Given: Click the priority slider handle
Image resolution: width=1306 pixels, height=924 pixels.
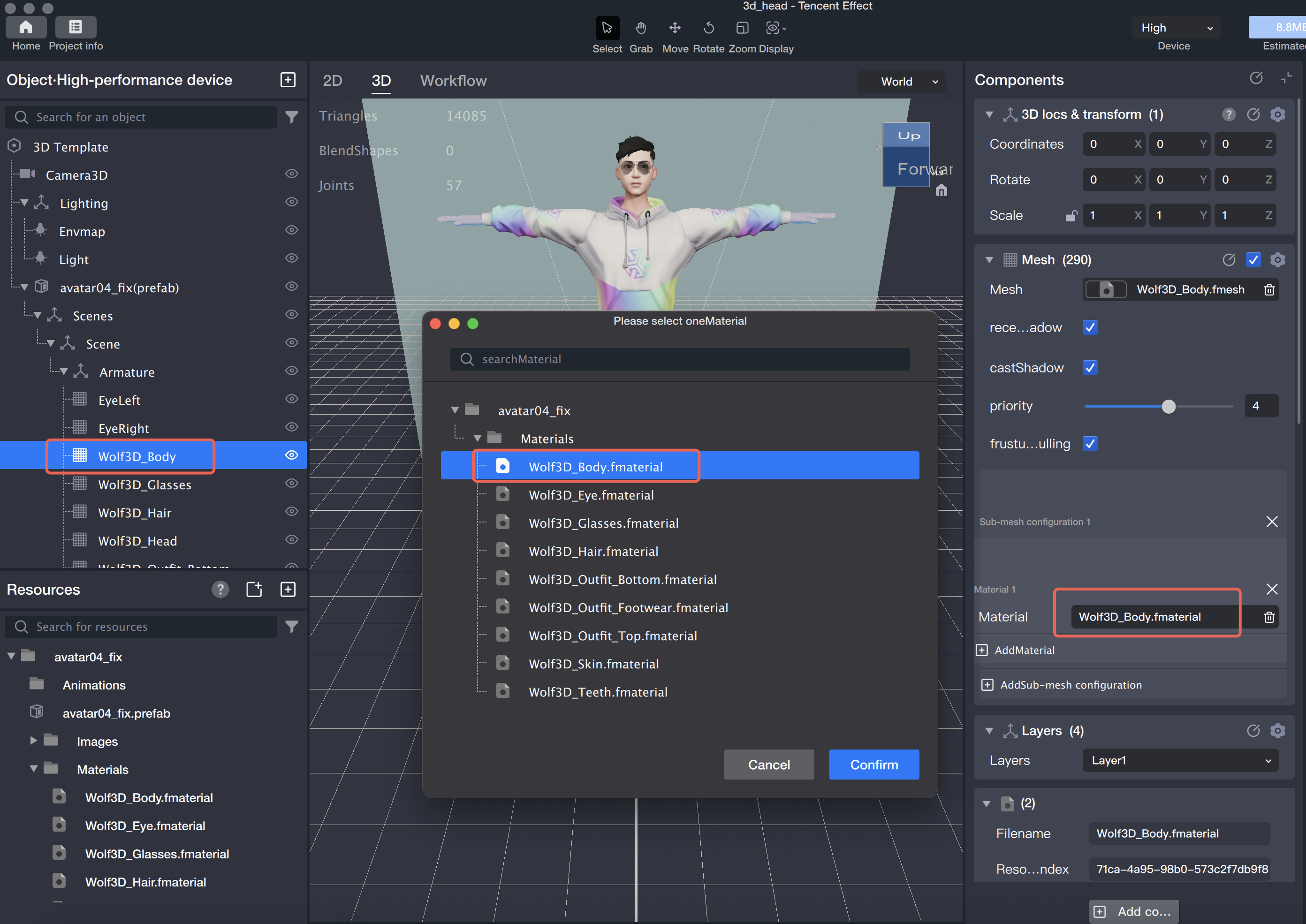Looking at the screenshot, I should (x=1168, y=406).
